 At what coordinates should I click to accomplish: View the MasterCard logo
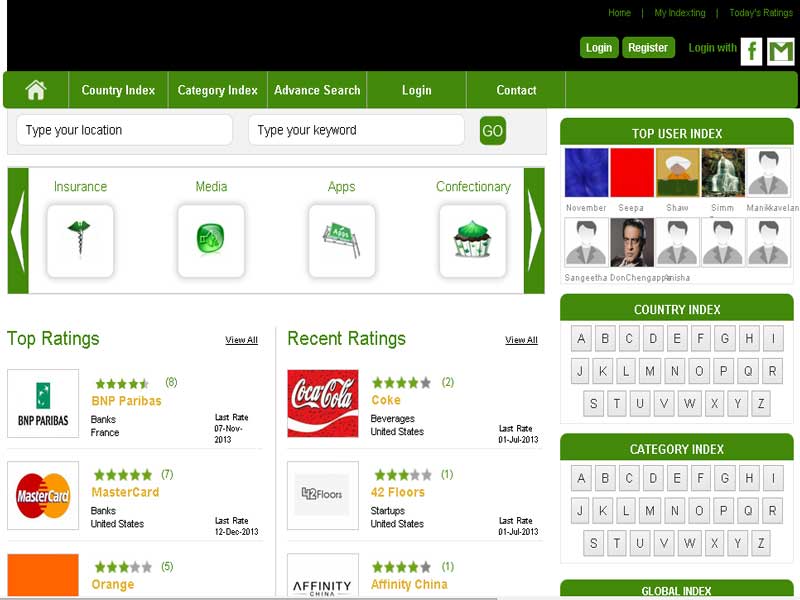tap(43, 495)
